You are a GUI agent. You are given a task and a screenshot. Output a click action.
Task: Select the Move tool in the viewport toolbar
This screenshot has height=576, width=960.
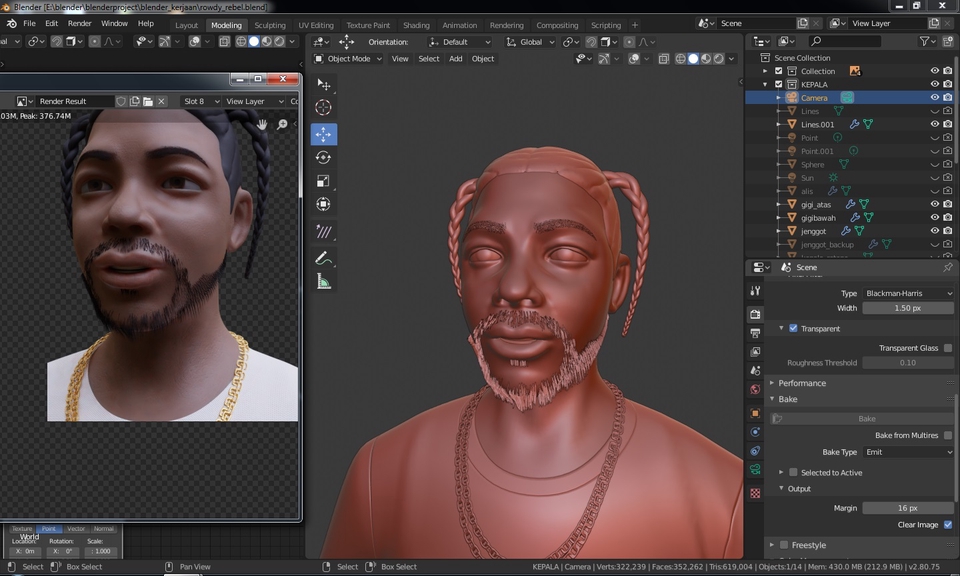pos(324,133)
